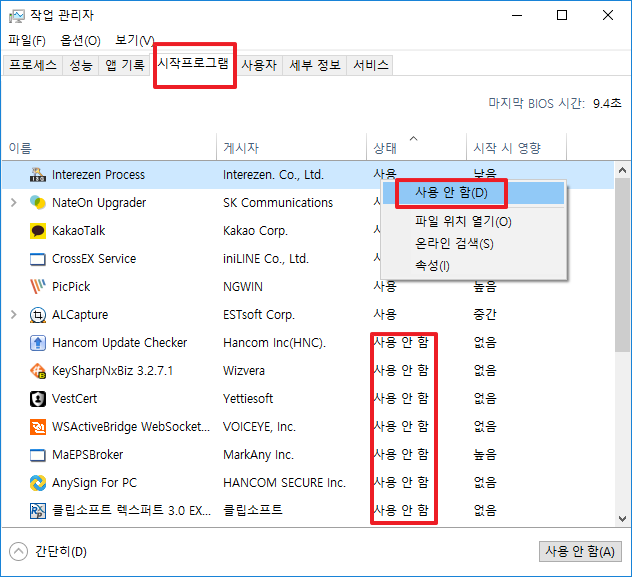Screen dimensions: 632x577
Task: Click publisher iniLINE Co., Ltd.
Action: (266, 258)
